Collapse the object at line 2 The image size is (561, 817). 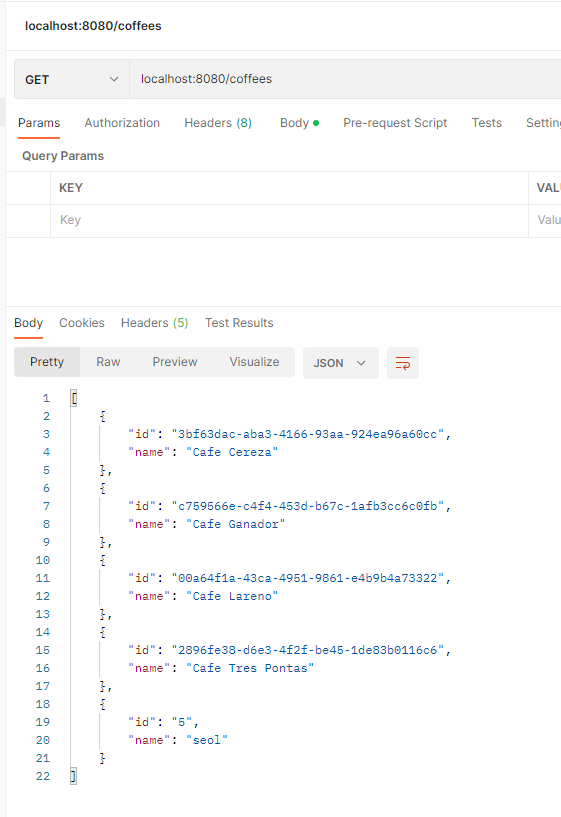[103, 416]
